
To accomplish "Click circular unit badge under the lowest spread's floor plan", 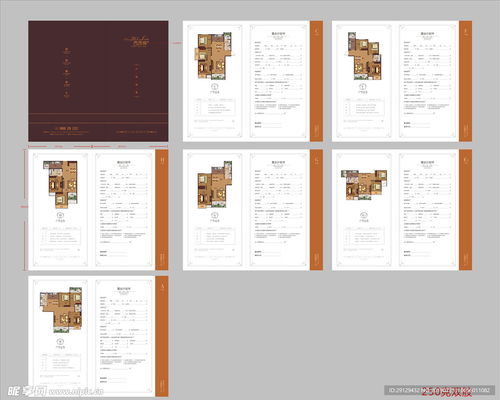I will (x=60, y=341).
